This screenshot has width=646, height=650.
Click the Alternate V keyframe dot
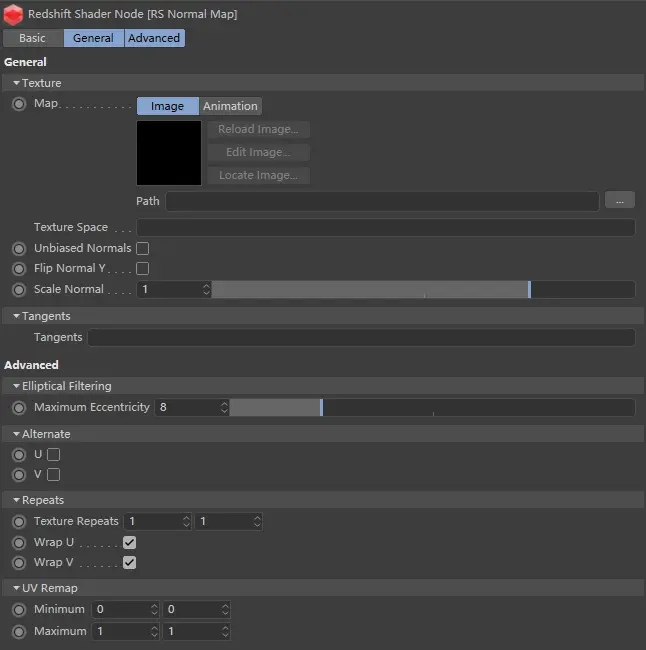[x=19, y=475]
